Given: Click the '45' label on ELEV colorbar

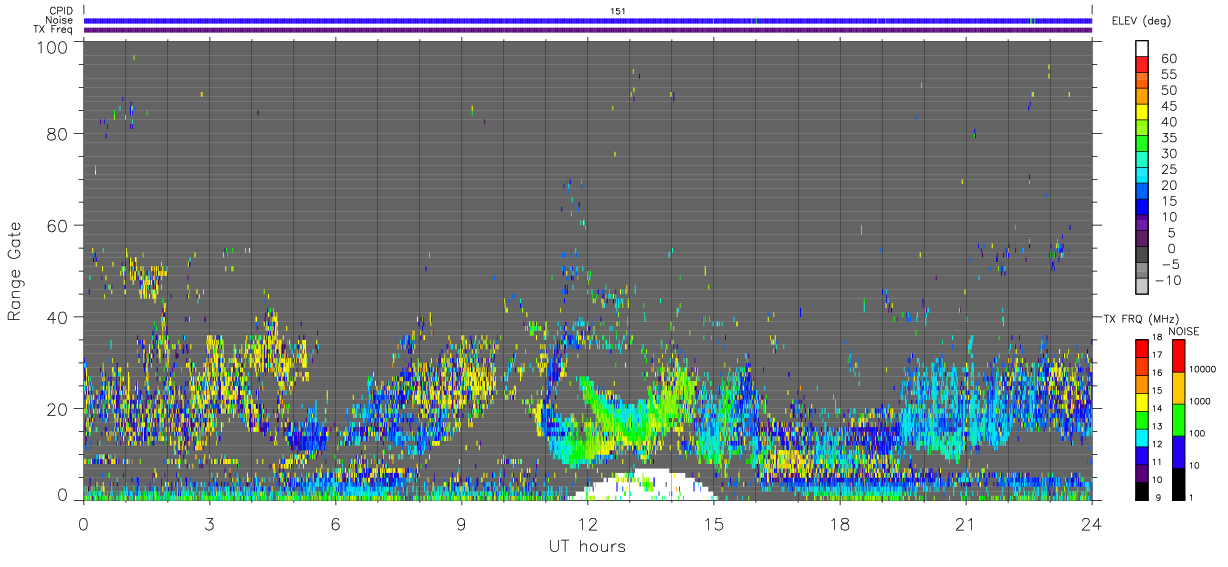Looking at the screenshot, I should pyautogui.click(x=1167, y=105).
